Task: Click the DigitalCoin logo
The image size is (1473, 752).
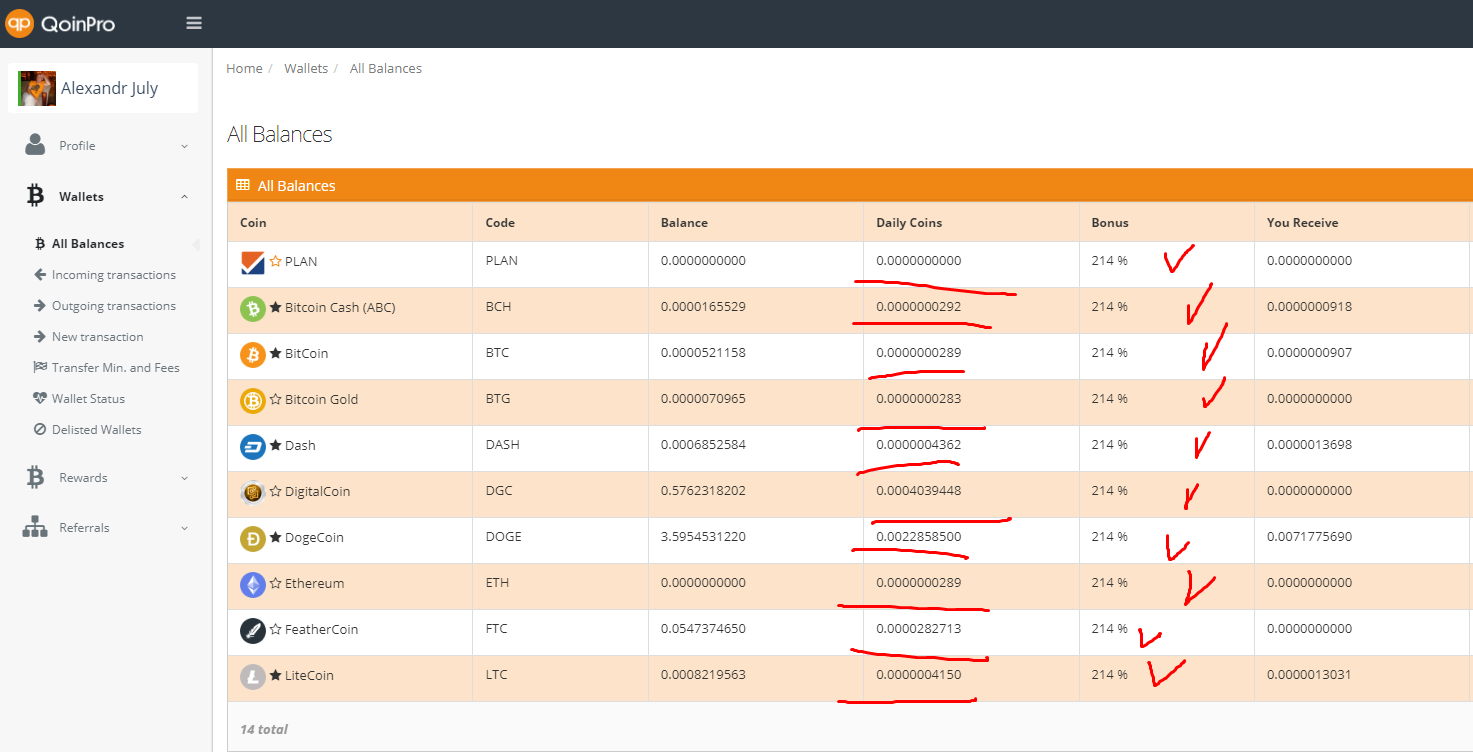Action: tap(252, 492)
